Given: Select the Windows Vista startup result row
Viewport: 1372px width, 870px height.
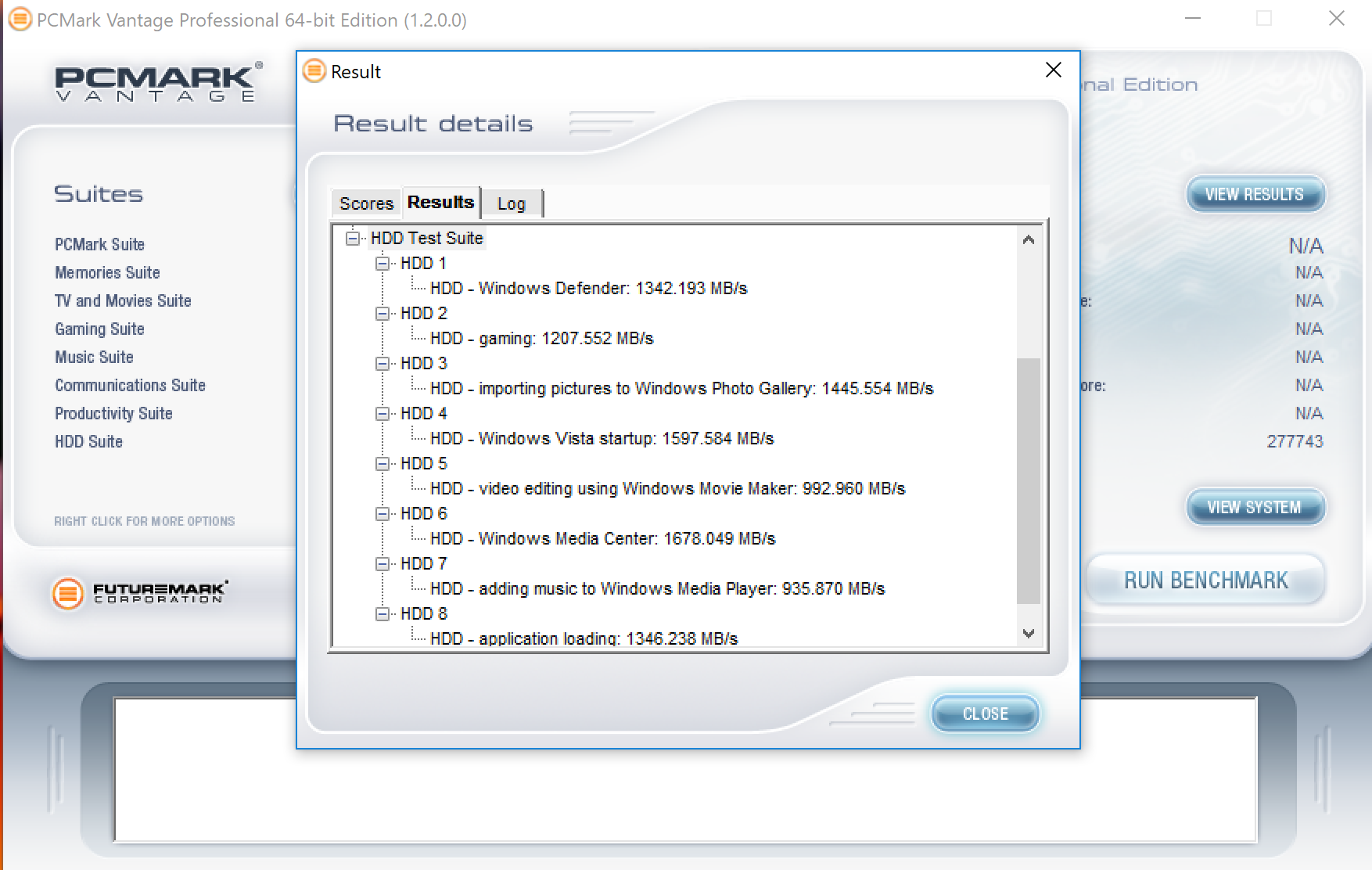Looking at the screenshot, I should click(x=602, y=439).
